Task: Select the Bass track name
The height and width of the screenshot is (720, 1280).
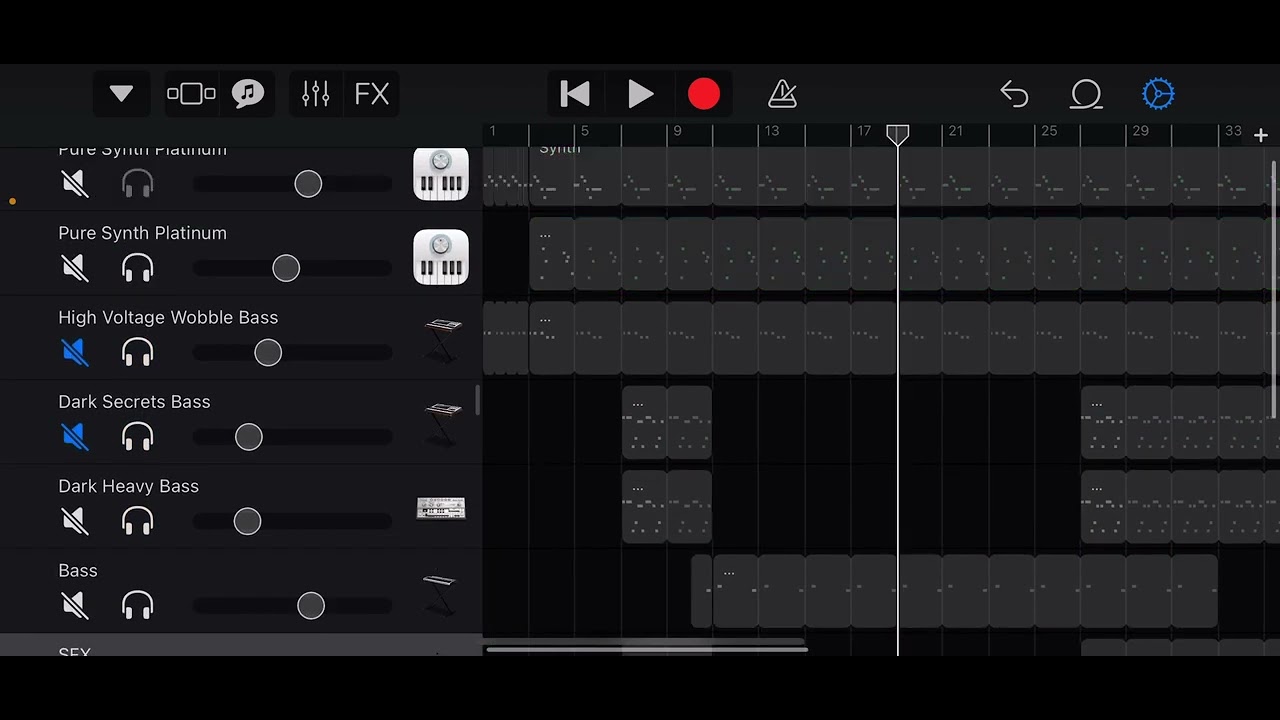Action: click(x=78, y=571)
